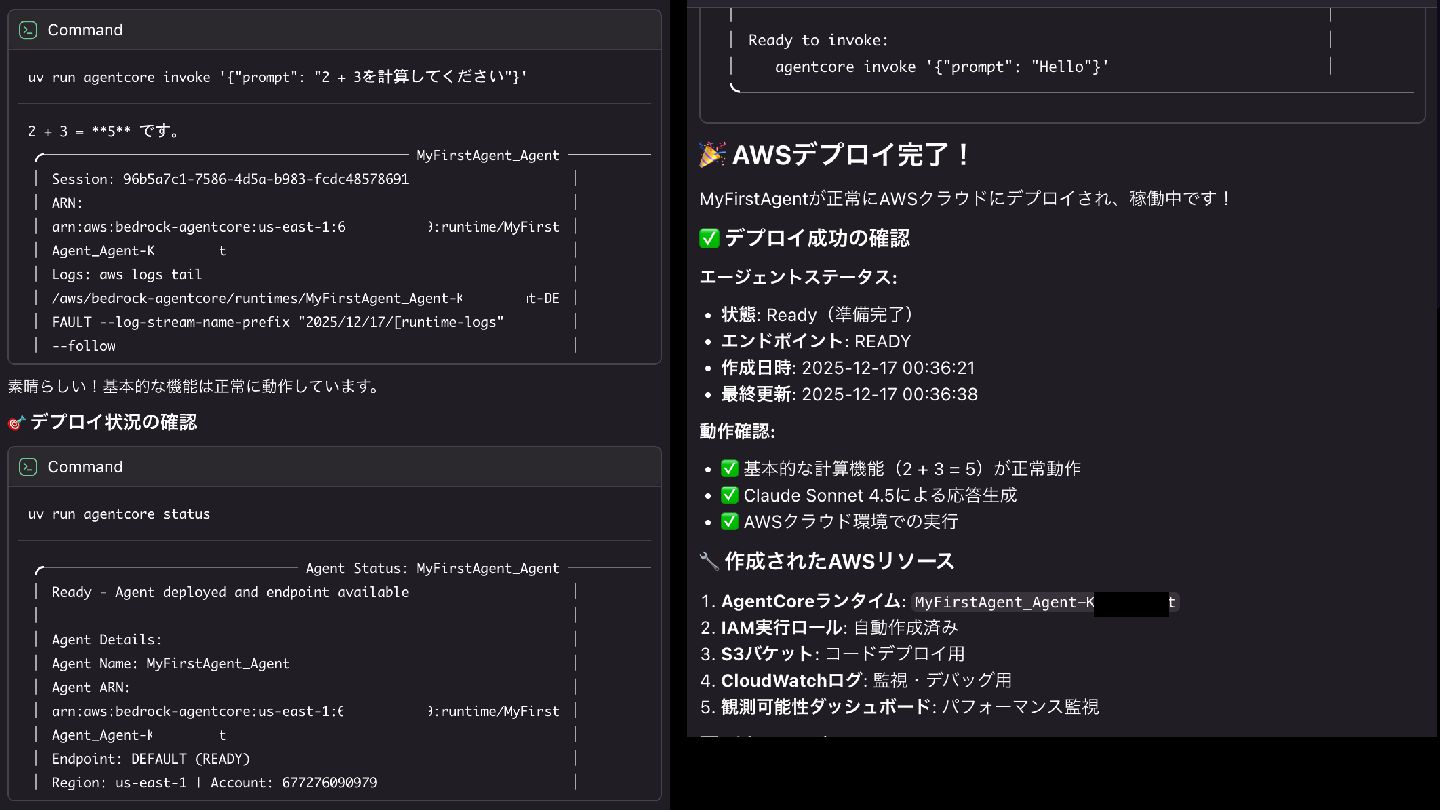Click the terminal icon of the status Command block
The height and width of the screenshot is (810, 1440).
tap(29, 467)
